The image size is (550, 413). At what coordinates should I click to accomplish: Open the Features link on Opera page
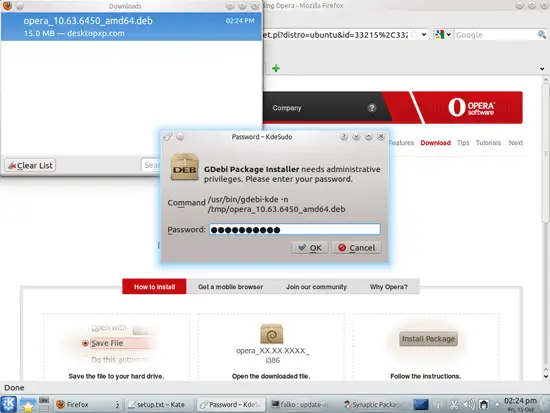[x=401, y=143]
